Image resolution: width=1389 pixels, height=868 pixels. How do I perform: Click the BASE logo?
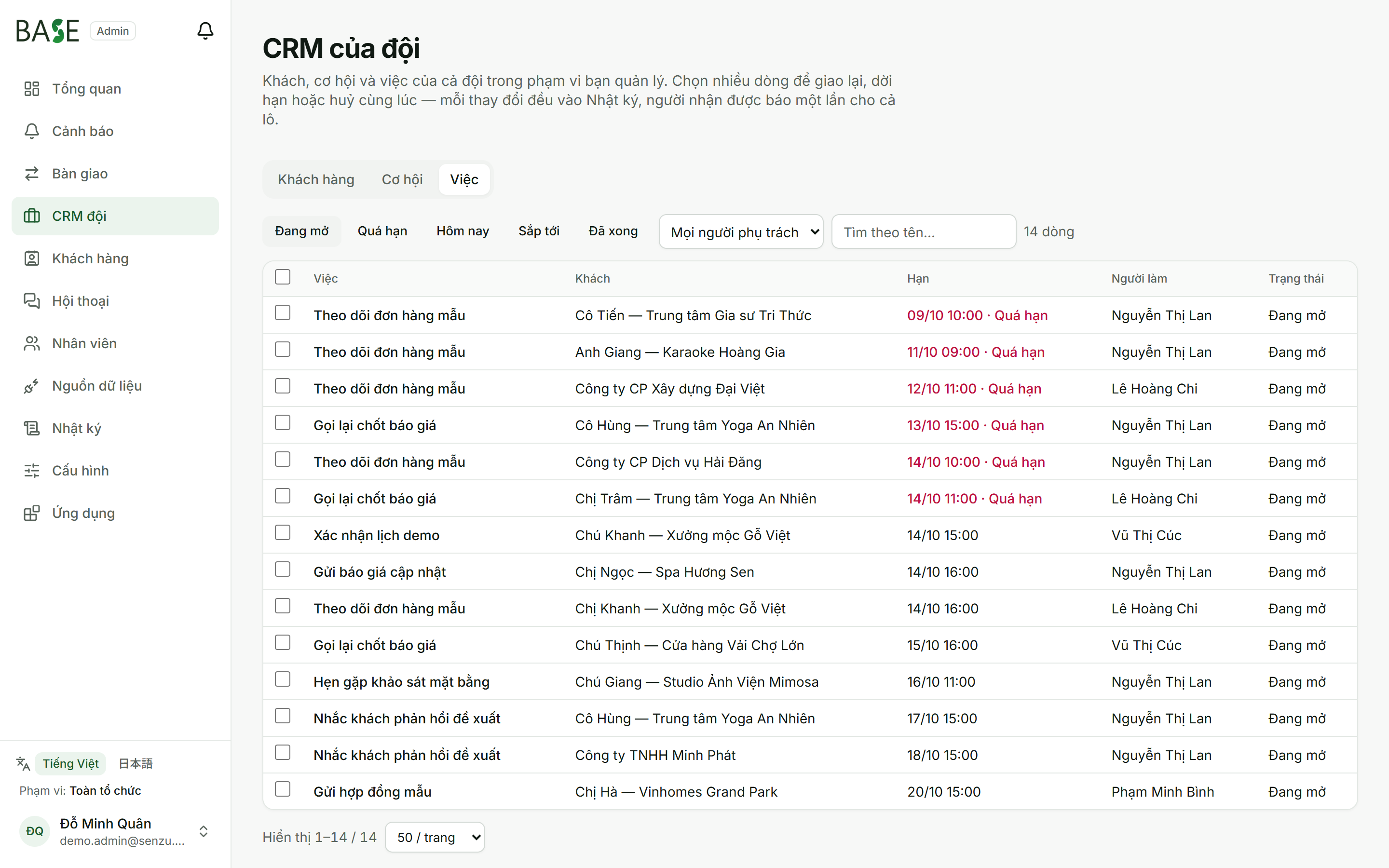tap(48, 31)
